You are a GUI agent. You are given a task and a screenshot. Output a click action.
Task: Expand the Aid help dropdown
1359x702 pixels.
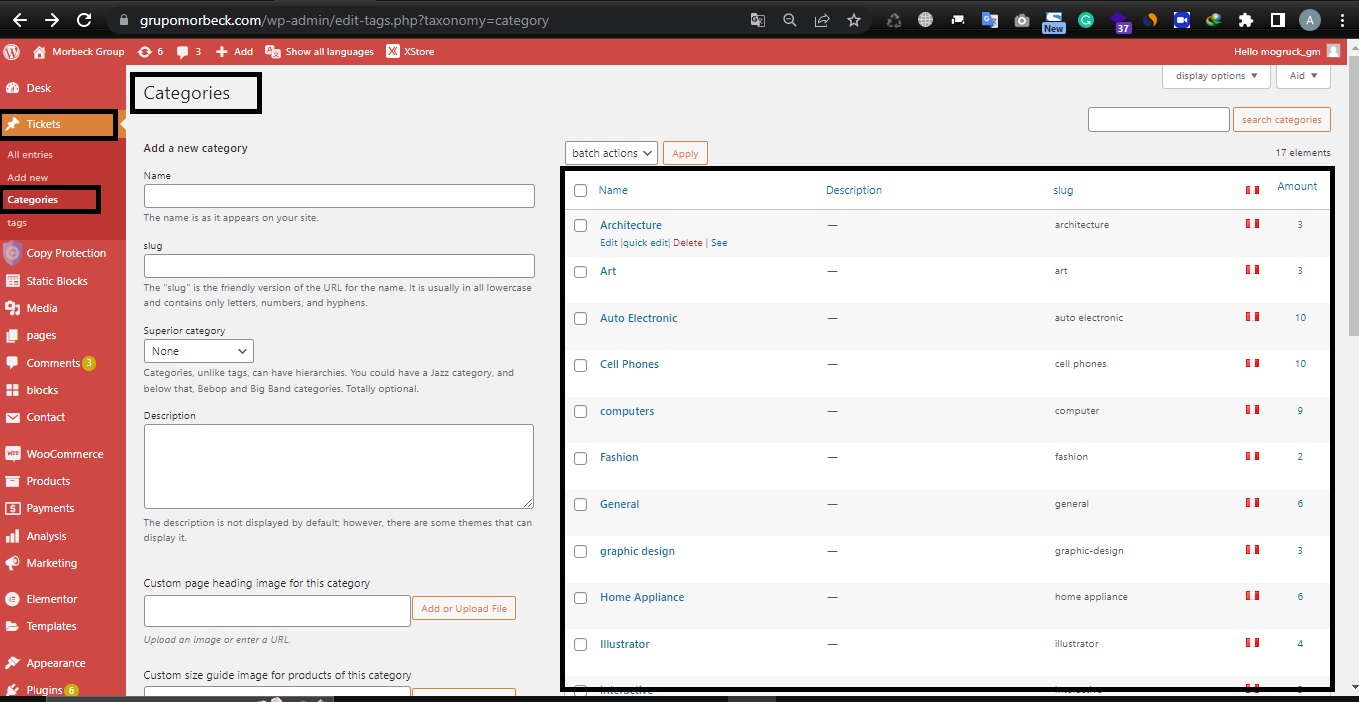point(1303,76)
